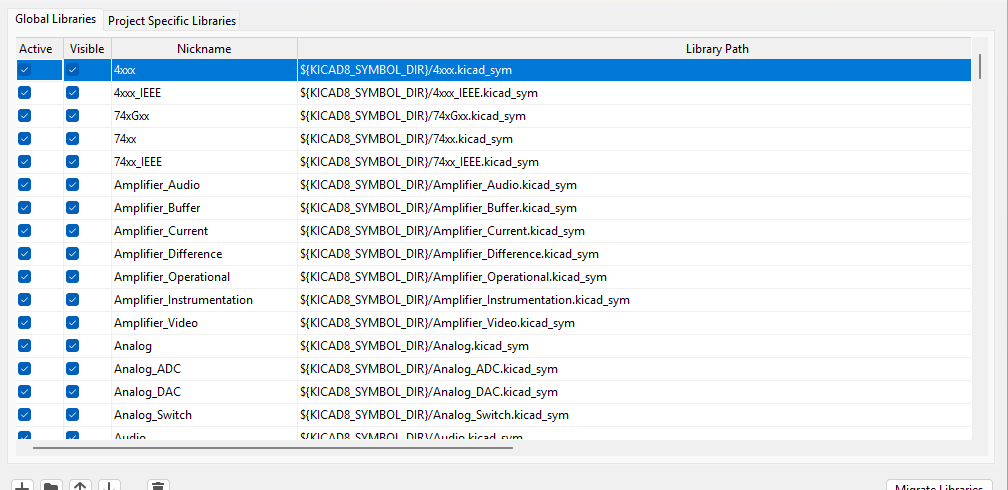Toggle Visible for Amplifier_Buffer
The width and height of the screenshot is (1008, 490).
click(x=73, y=208)
